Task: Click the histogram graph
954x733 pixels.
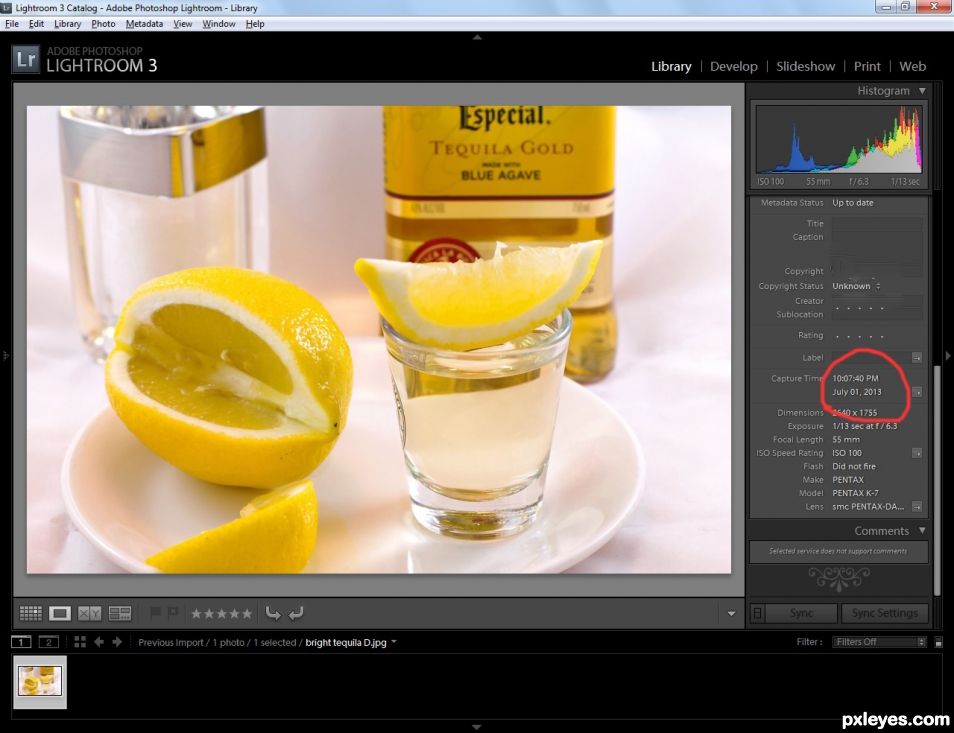Action: pos(839,139)
